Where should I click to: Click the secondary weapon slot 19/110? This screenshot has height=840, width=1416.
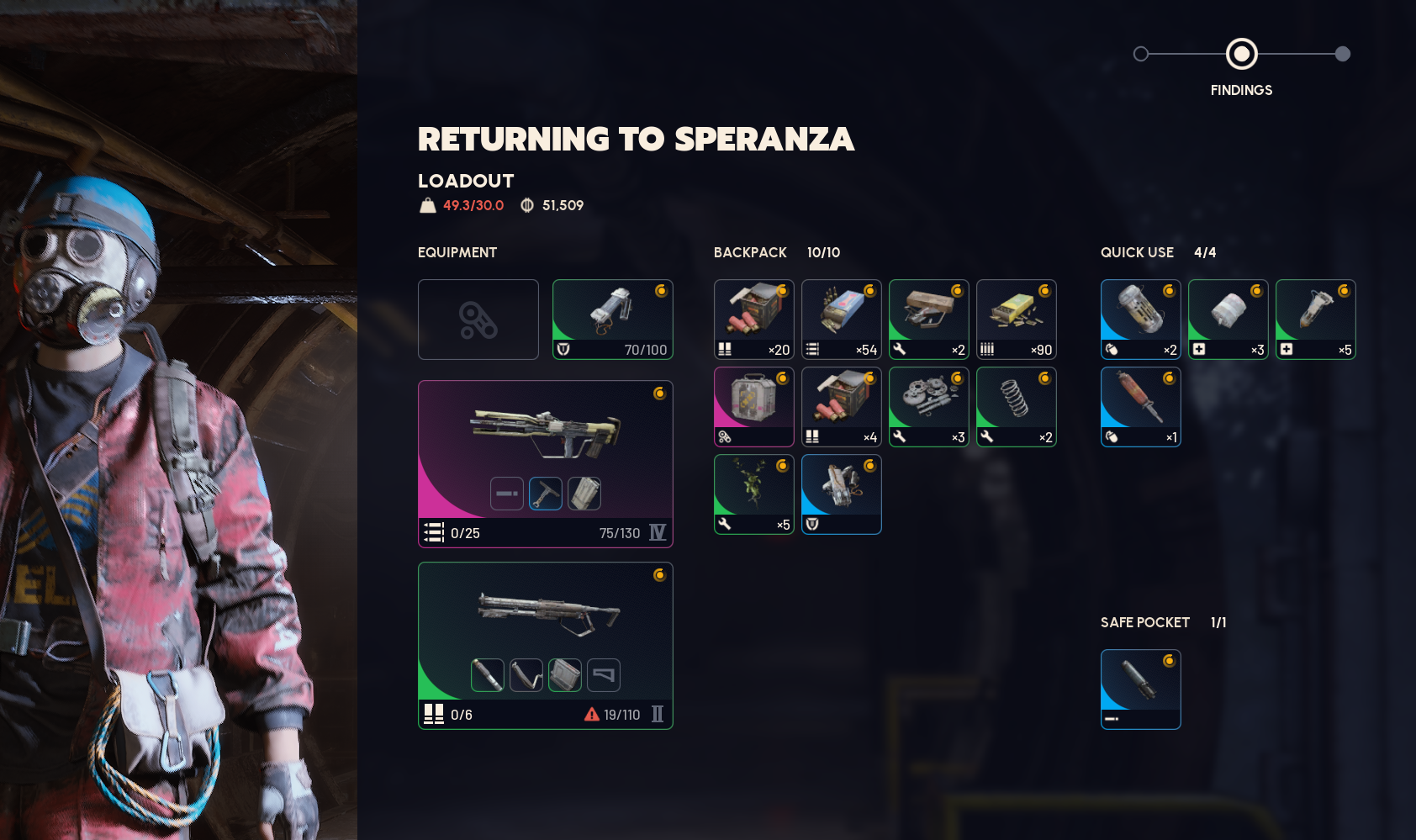546,646
